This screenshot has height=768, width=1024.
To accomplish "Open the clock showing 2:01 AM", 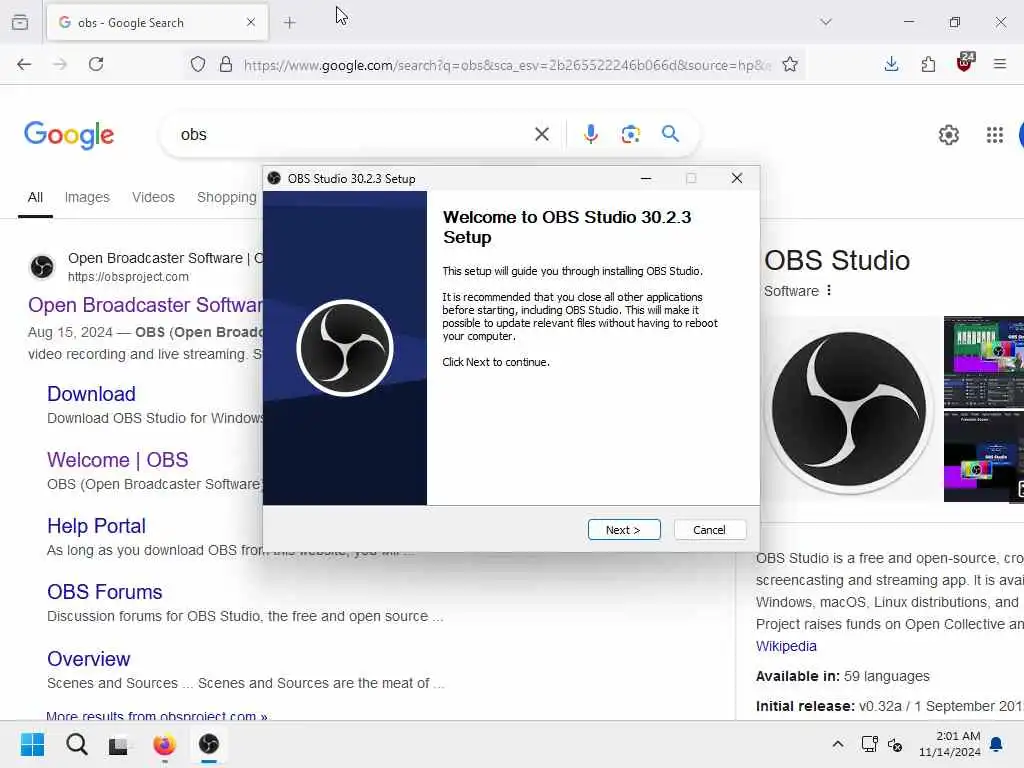I will point(950,744).
